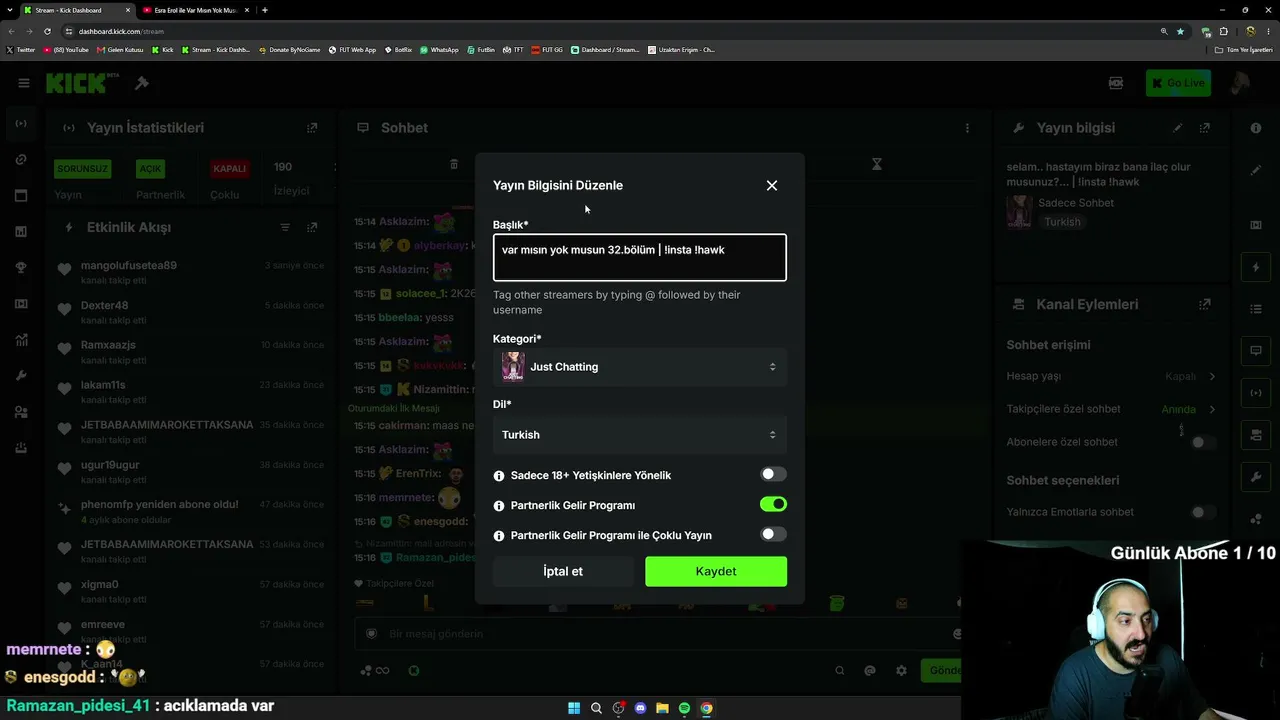Open the Etkinlik Akışı filter icon
Viewport: 1280px width, 720px height.
(x=285, y=227)
